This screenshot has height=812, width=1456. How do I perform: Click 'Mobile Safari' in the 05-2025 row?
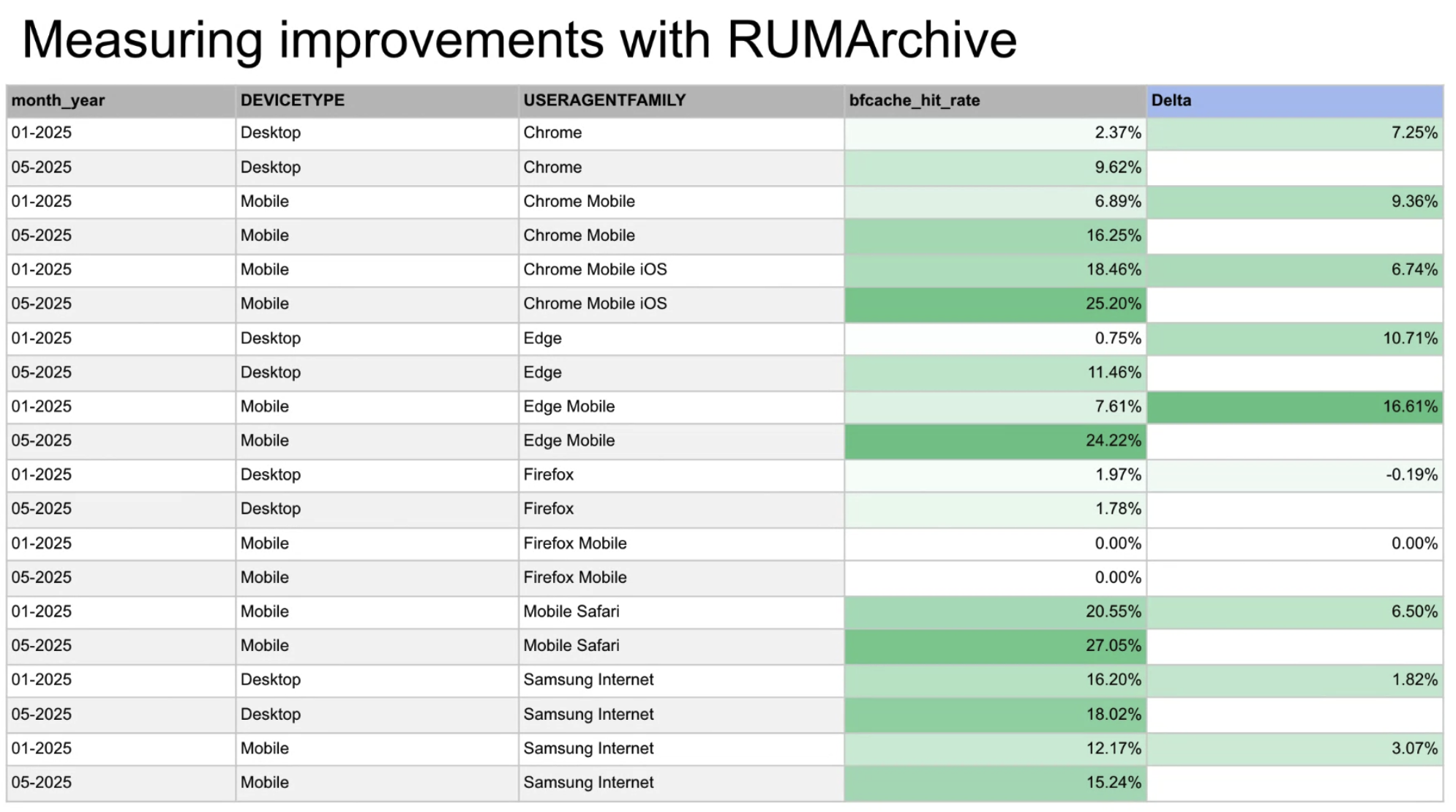pyautogui.click(x=571, y=646)
